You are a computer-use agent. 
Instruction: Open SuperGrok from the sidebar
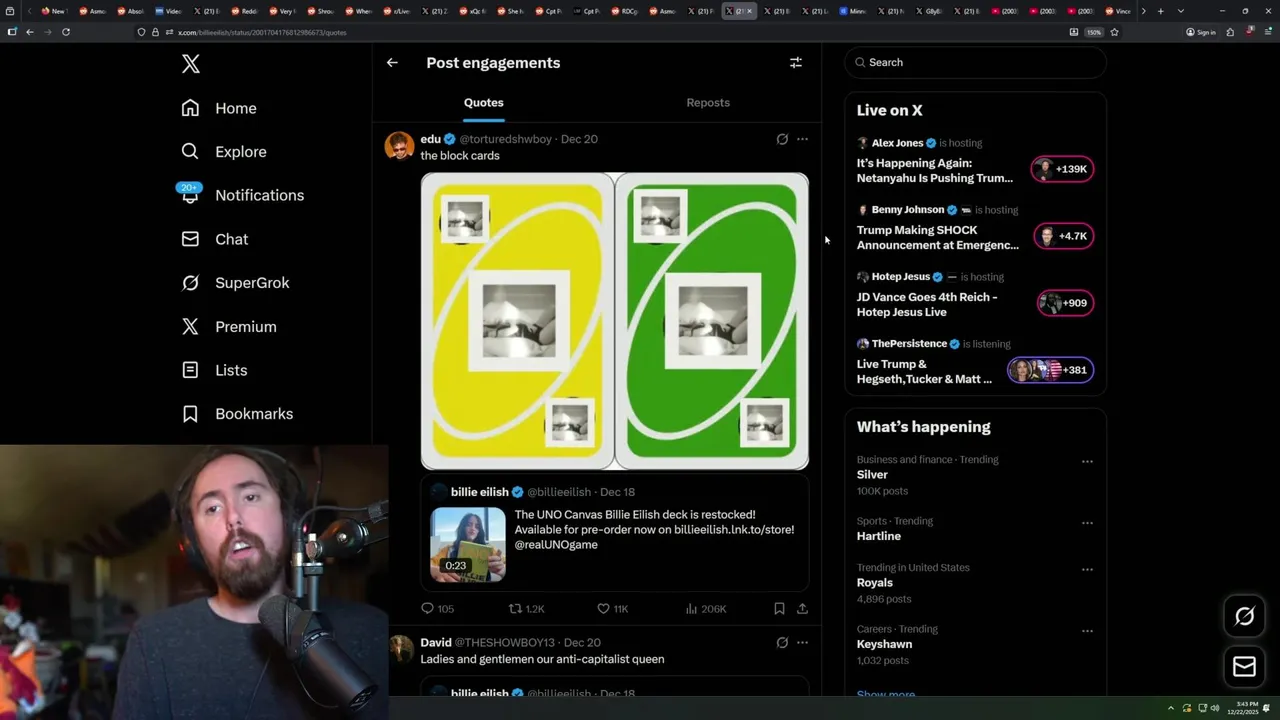pos(235,283)
